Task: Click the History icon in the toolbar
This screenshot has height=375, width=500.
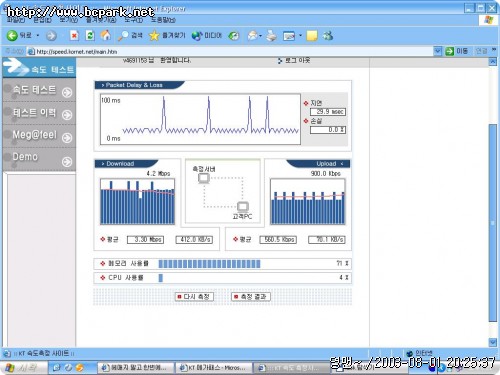Action: [x=234, y=36]
